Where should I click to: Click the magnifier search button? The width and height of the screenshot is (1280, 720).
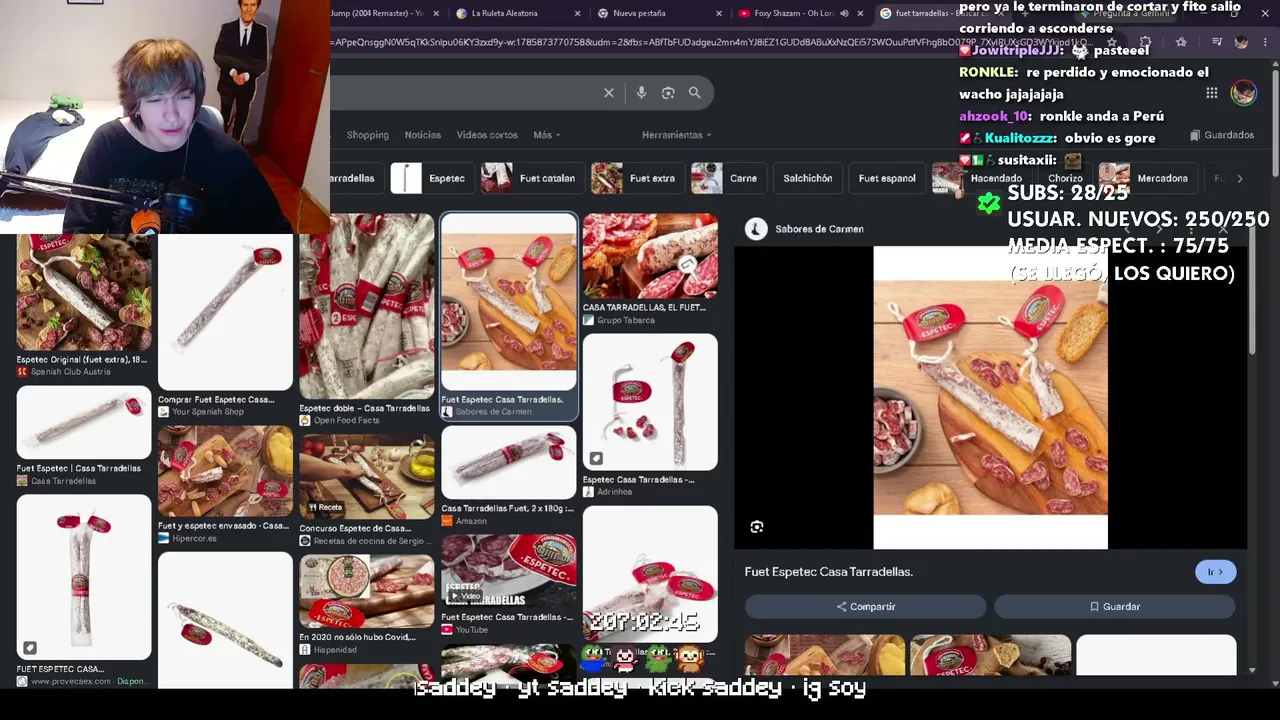pos(694,93)
